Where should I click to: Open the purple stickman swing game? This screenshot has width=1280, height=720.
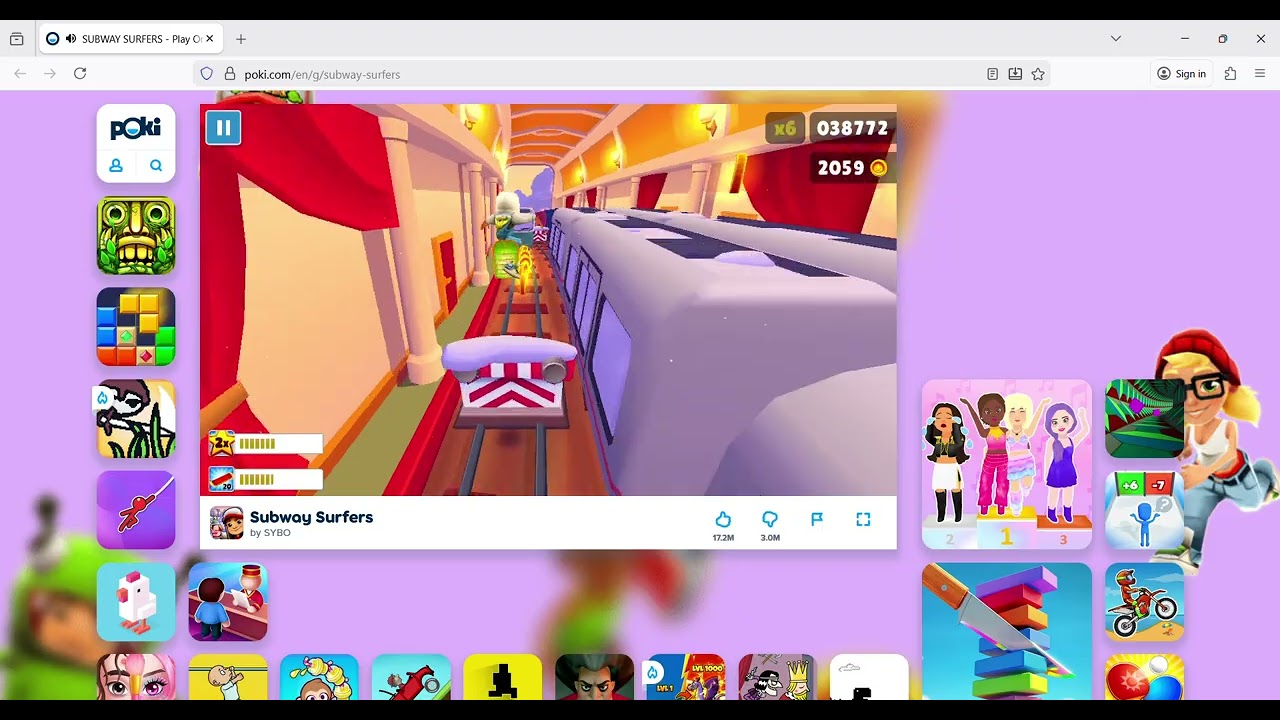(136, 510)
